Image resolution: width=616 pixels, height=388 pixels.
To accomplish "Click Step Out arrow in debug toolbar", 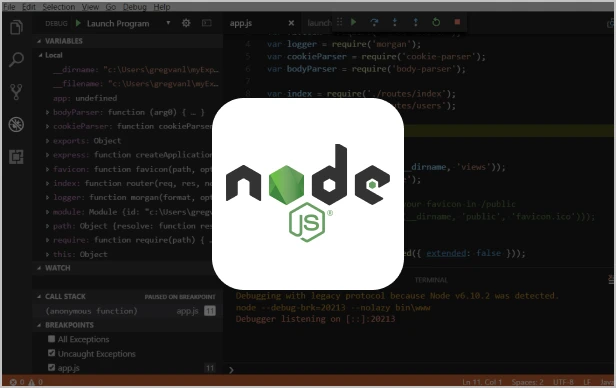I will pos(416,22).
